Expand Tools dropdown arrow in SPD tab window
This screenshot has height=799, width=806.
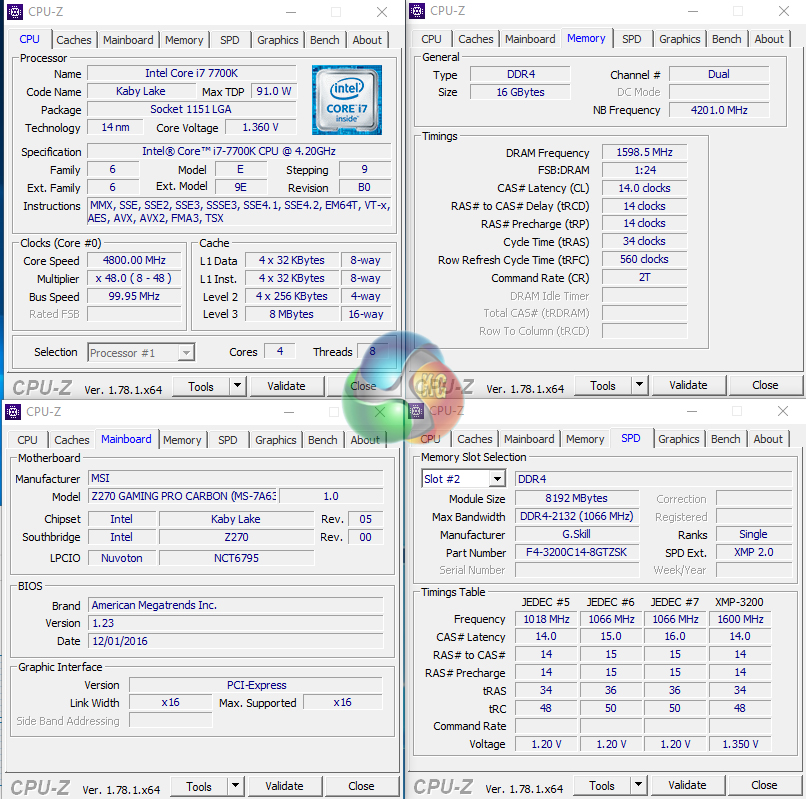pos(640,785)
